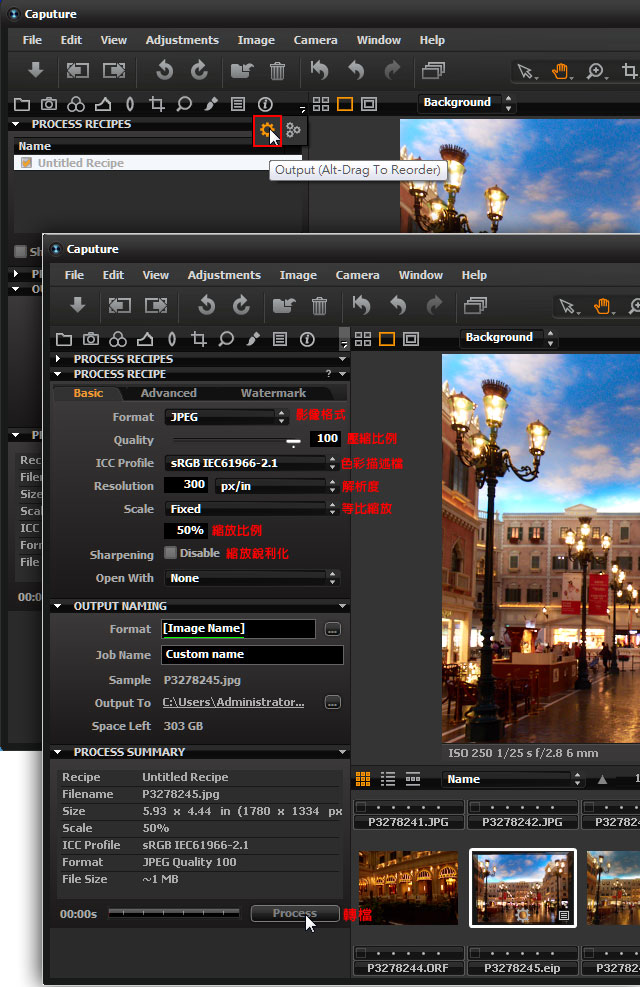
Task: Click the ascending sort triangle in browser
Action: tap(602, 779)
